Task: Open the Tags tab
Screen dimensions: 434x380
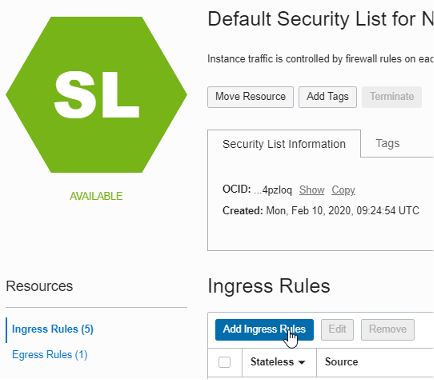Action: [387, 143]
